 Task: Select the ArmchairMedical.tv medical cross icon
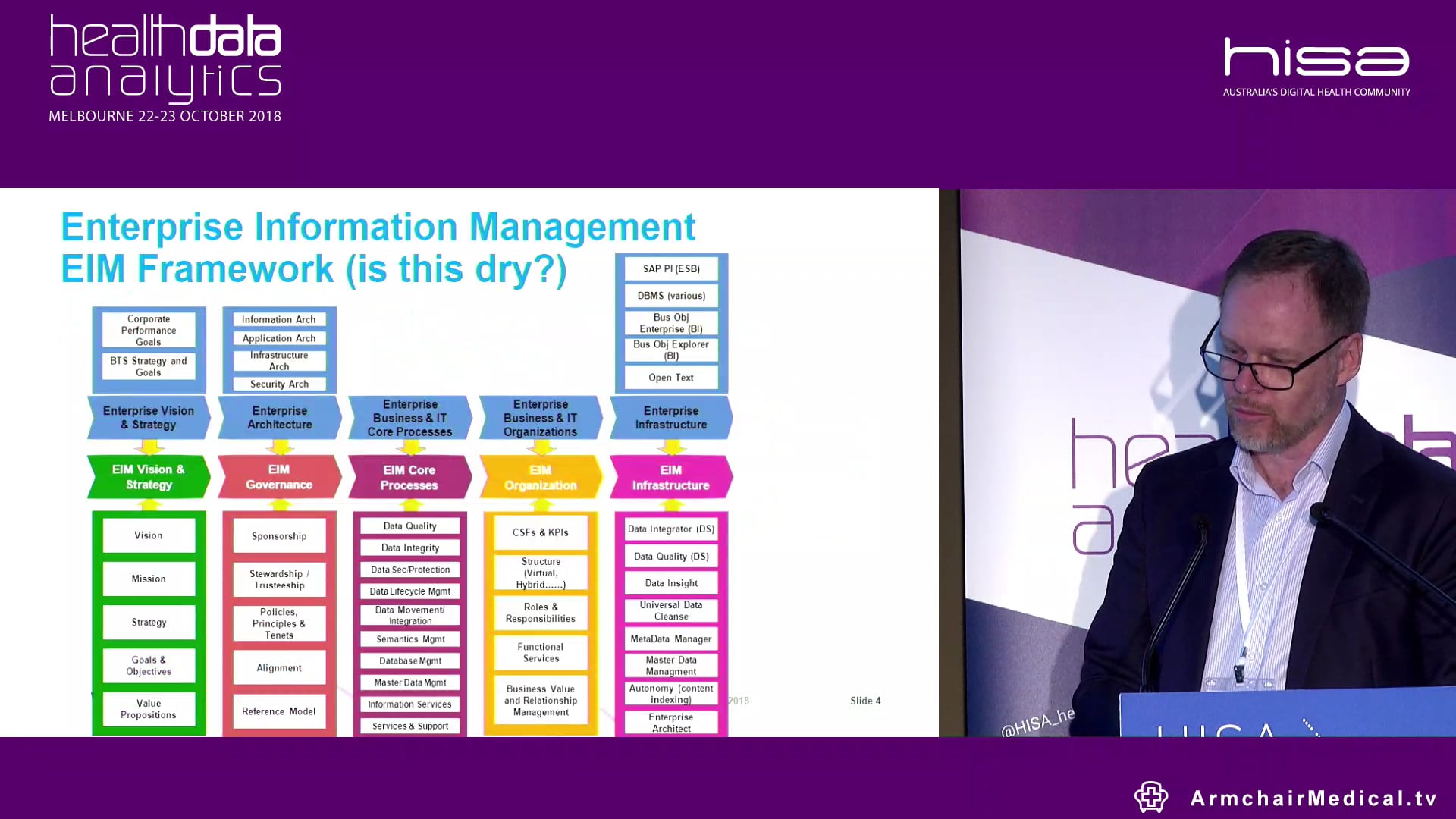tap(1150, 798)
